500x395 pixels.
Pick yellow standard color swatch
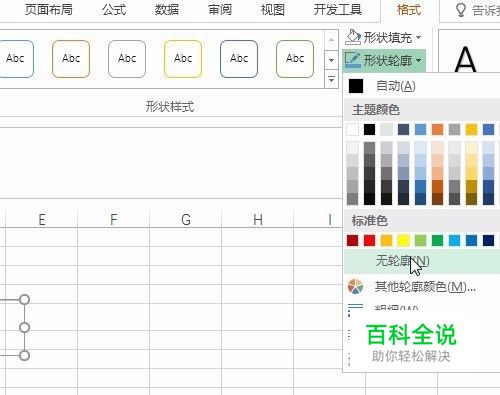click(x=403, y=240)
